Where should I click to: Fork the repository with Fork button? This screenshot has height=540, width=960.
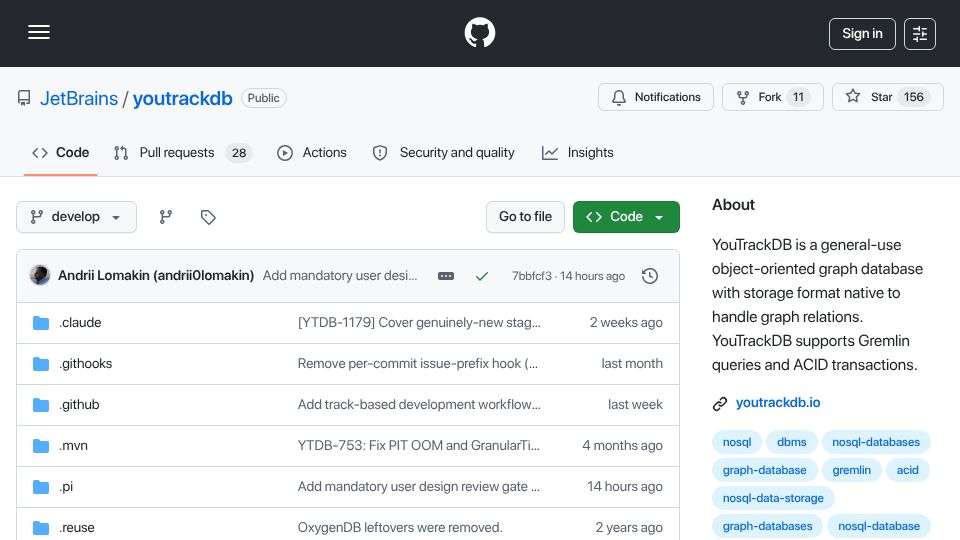coord(773,97)
